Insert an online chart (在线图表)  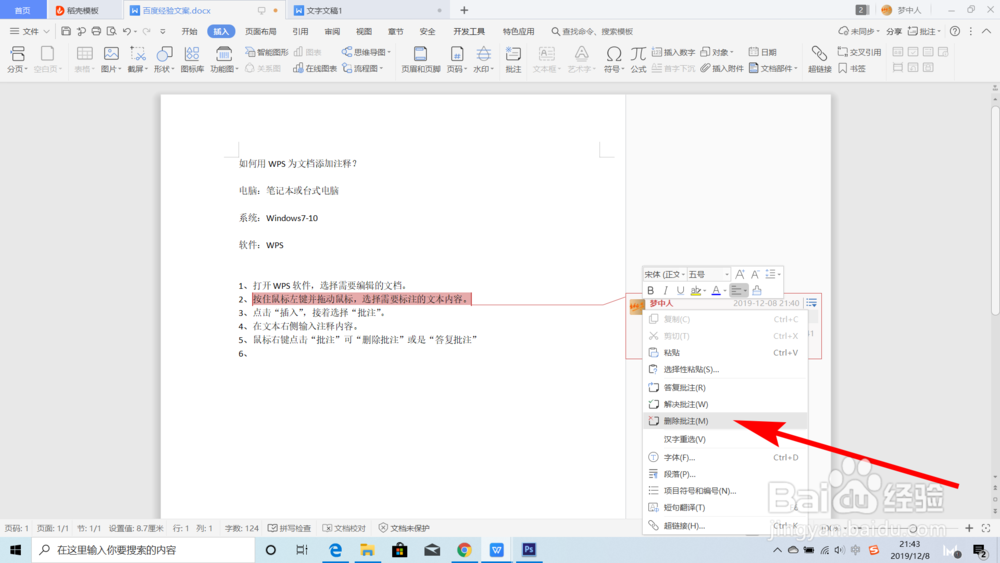(315, 68)
